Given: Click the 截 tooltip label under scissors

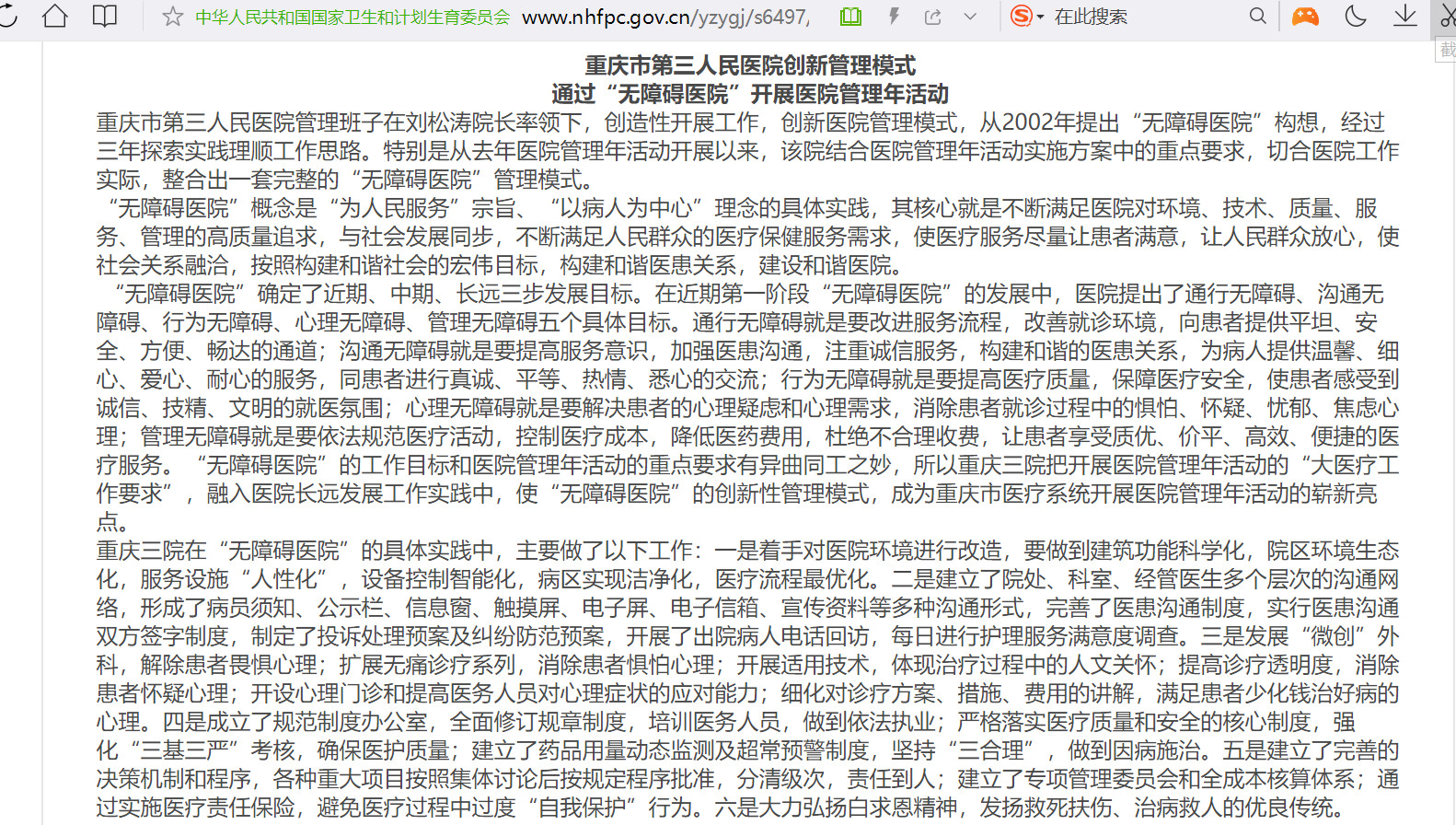Looking at the screenshot, I should [1447, 51].
